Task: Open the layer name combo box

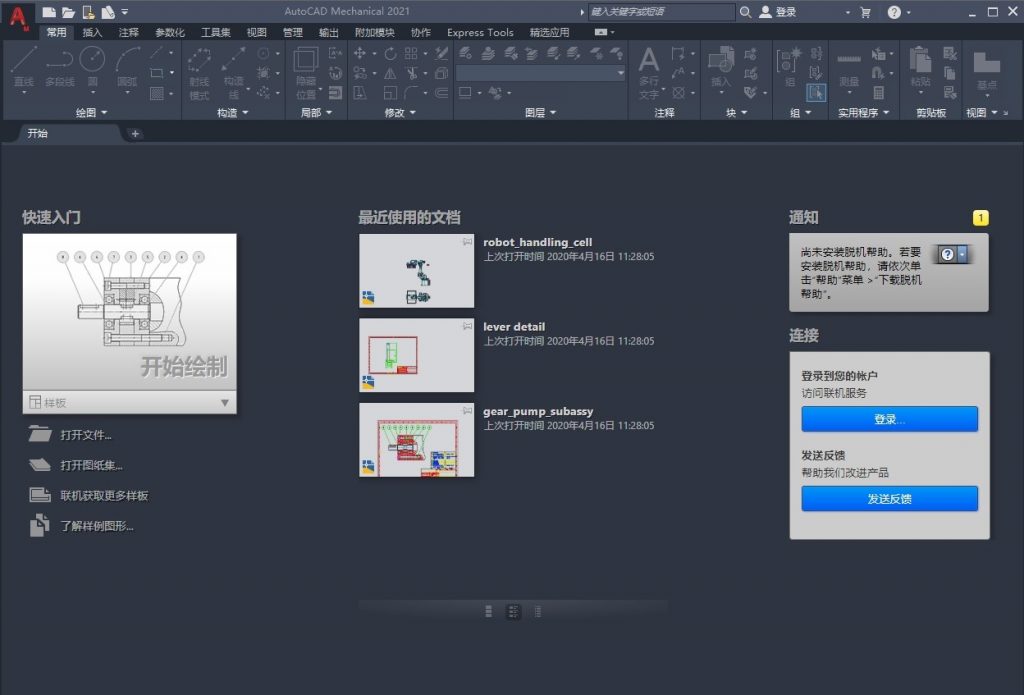Action: click(x=541, y=73)
